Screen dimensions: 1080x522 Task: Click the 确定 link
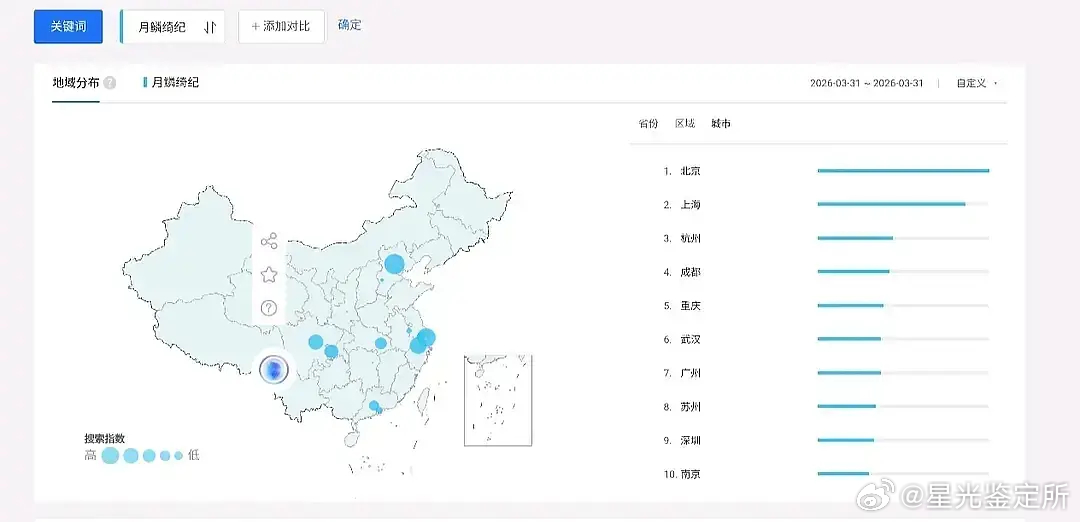349,25
